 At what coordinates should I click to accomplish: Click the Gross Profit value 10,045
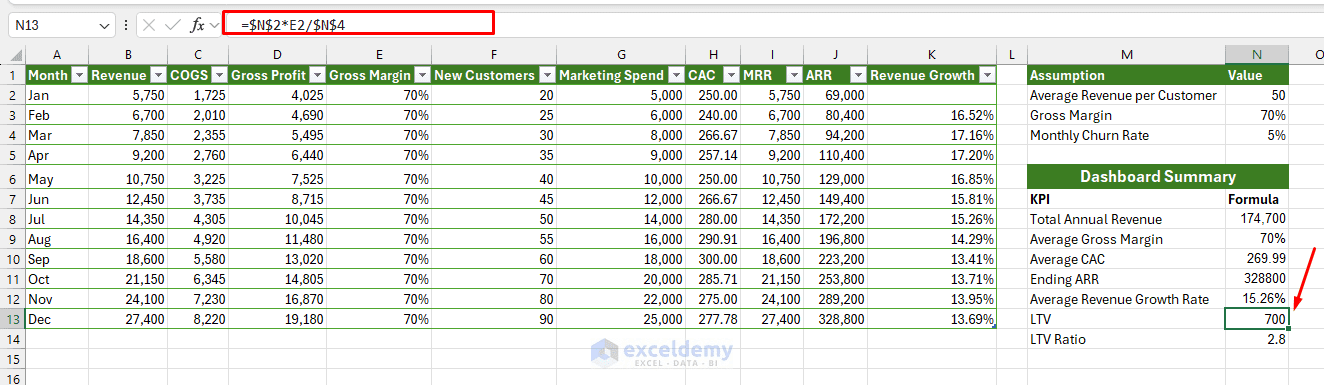(x=277, y=219)
